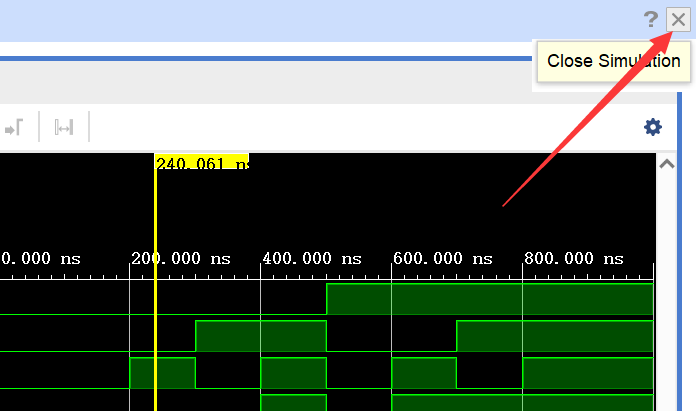Click the 400.000 ns time ruler label
Image resolution: width=696 pixels, height=411 pixels.
(312, 258)
